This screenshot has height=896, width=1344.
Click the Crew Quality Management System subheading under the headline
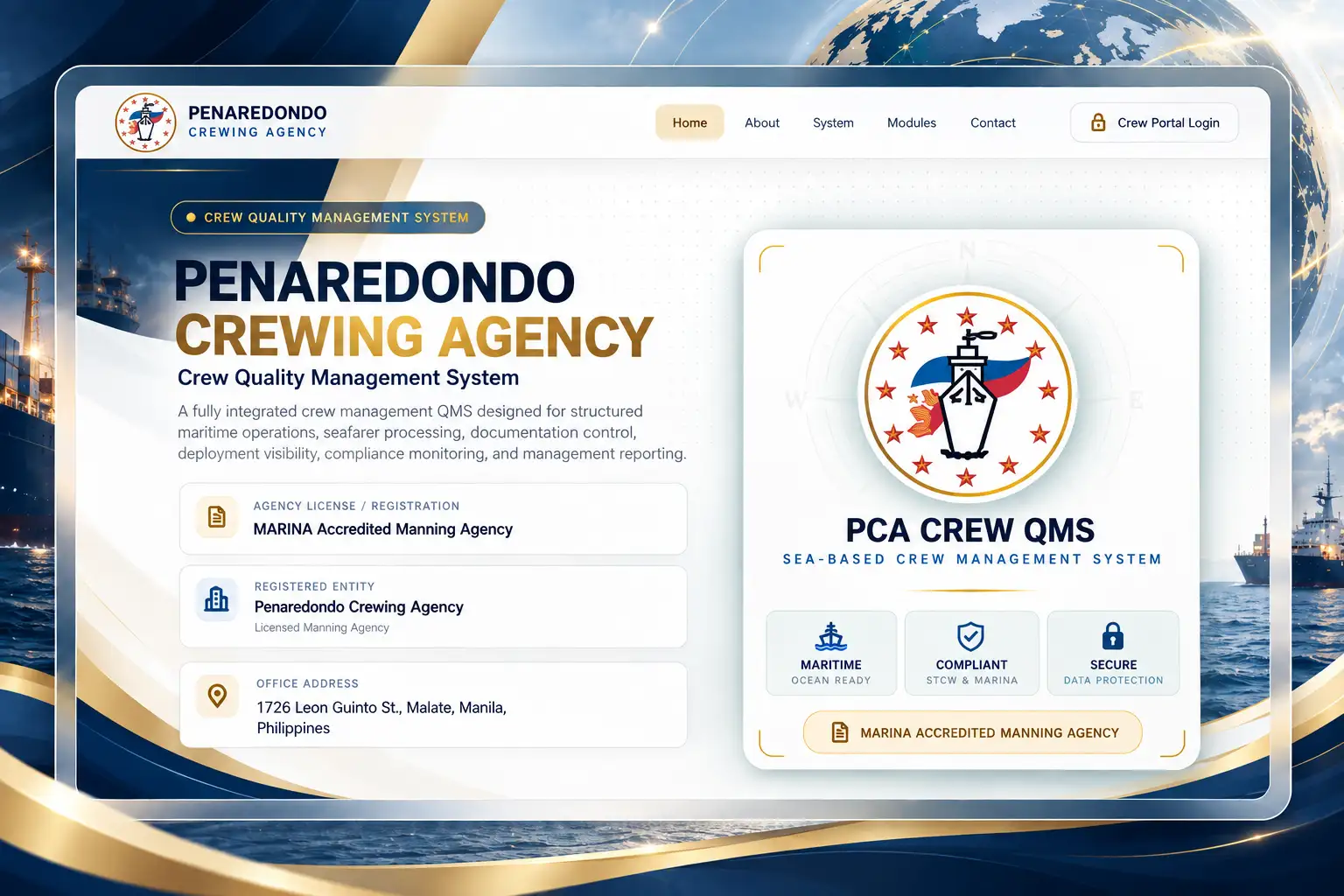348,378
